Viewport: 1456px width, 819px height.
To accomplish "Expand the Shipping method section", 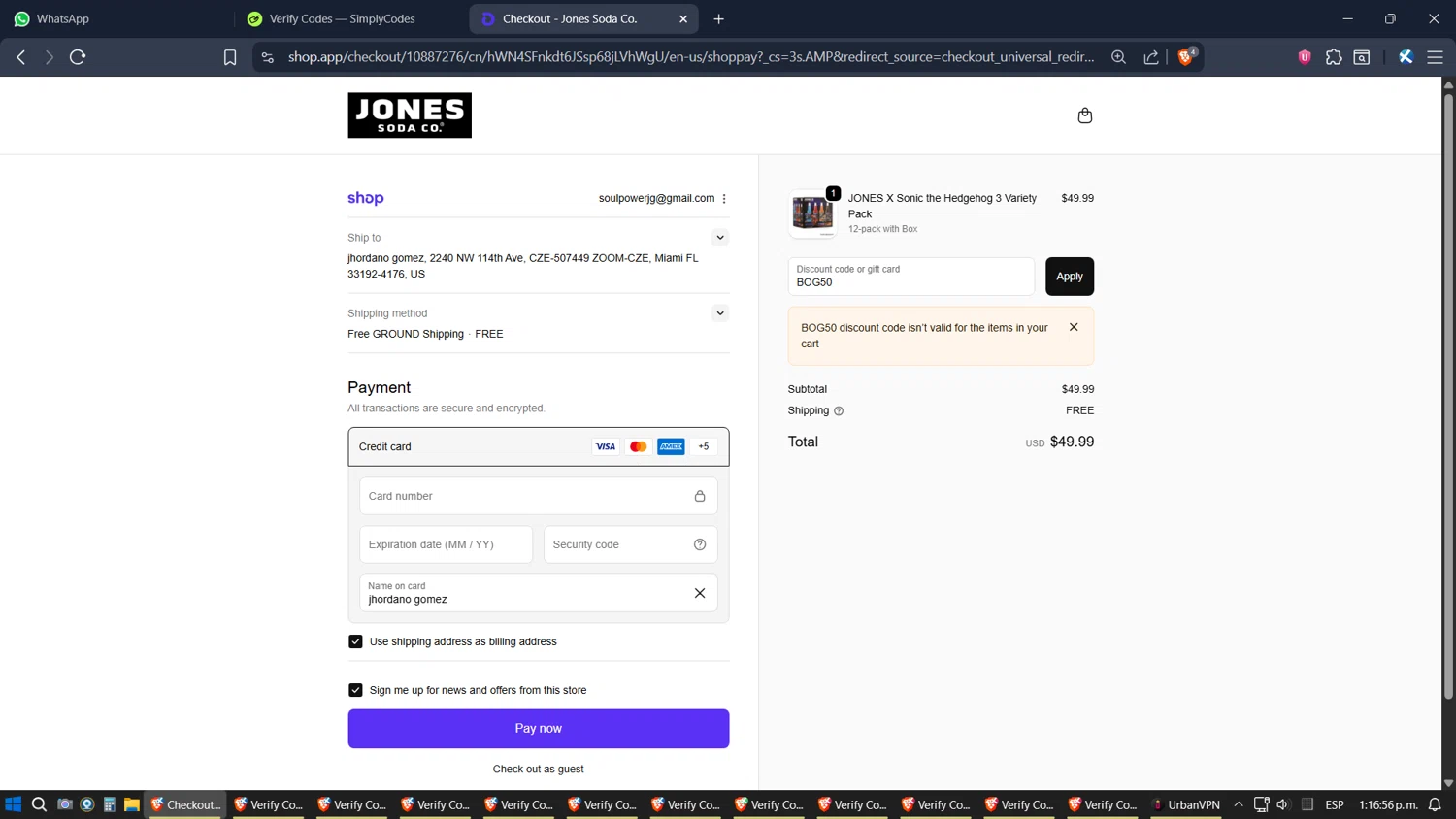I will (720, 313).
